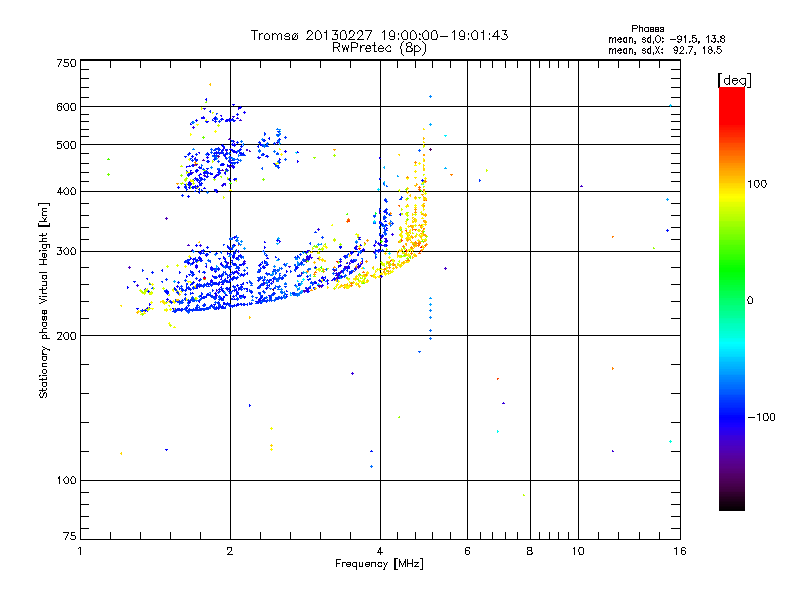Viewport: 800px width, 600px height.
Task: Click the height axis tick '750'
Action: point(66,63)
